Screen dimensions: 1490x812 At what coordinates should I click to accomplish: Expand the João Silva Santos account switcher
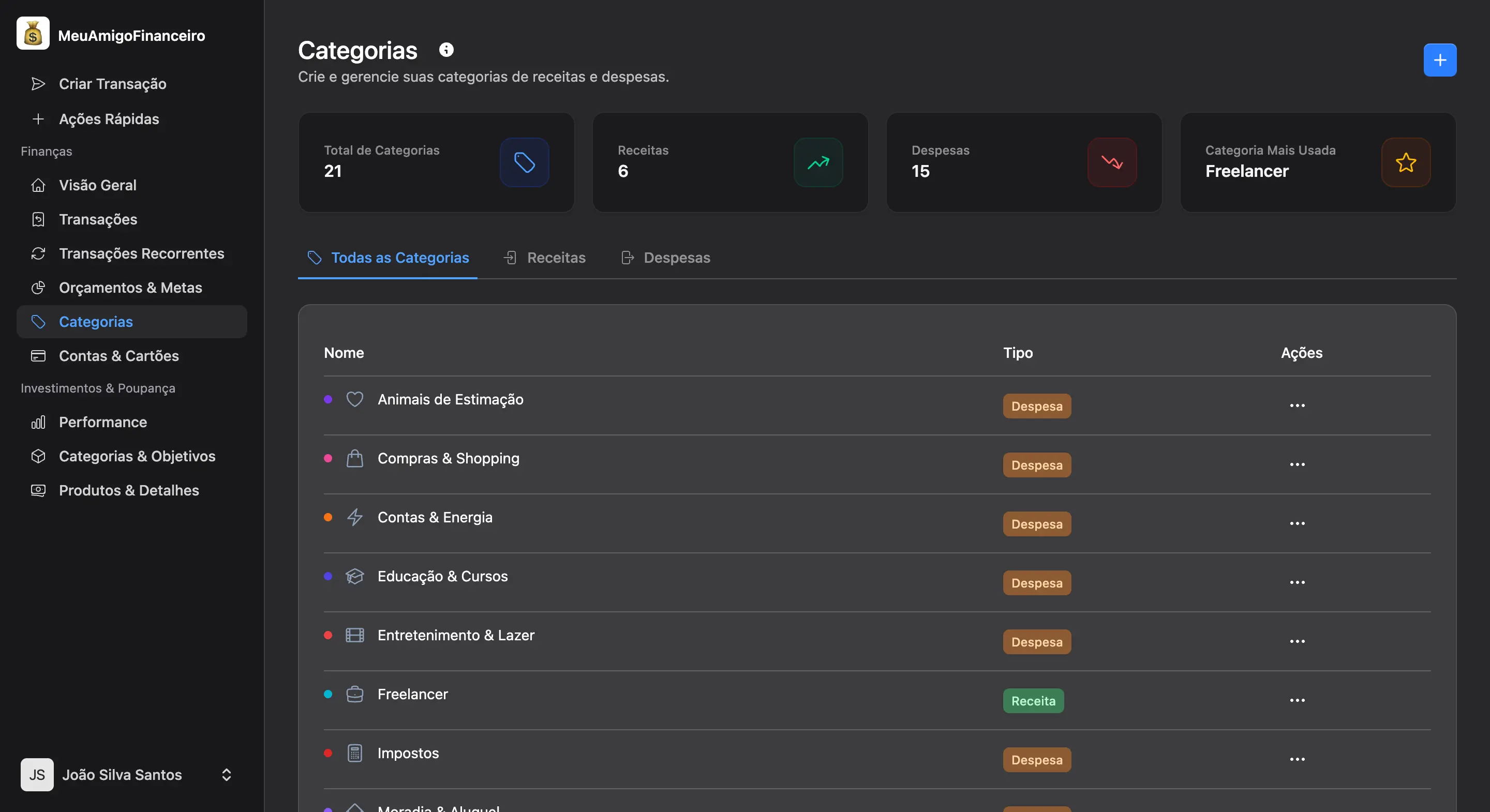tap(226, 775)
